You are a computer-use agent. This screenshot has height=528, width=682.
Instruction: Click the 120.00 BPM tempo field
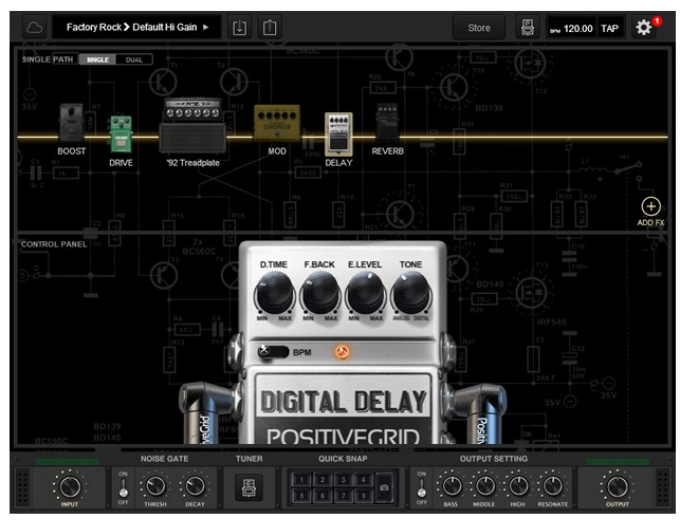(572, 29)
